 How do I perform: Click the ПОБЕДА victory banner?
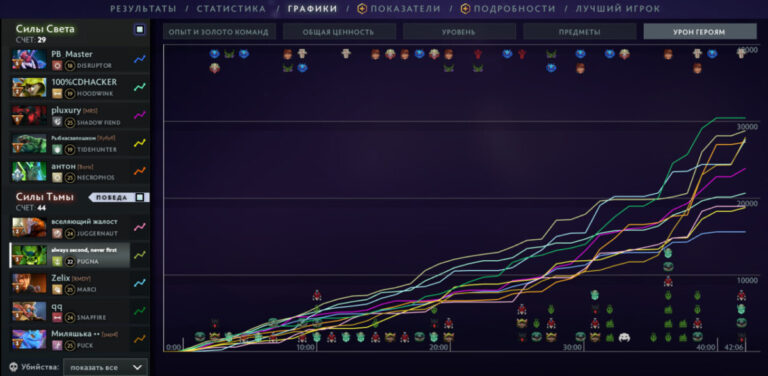tap(111, 197)
